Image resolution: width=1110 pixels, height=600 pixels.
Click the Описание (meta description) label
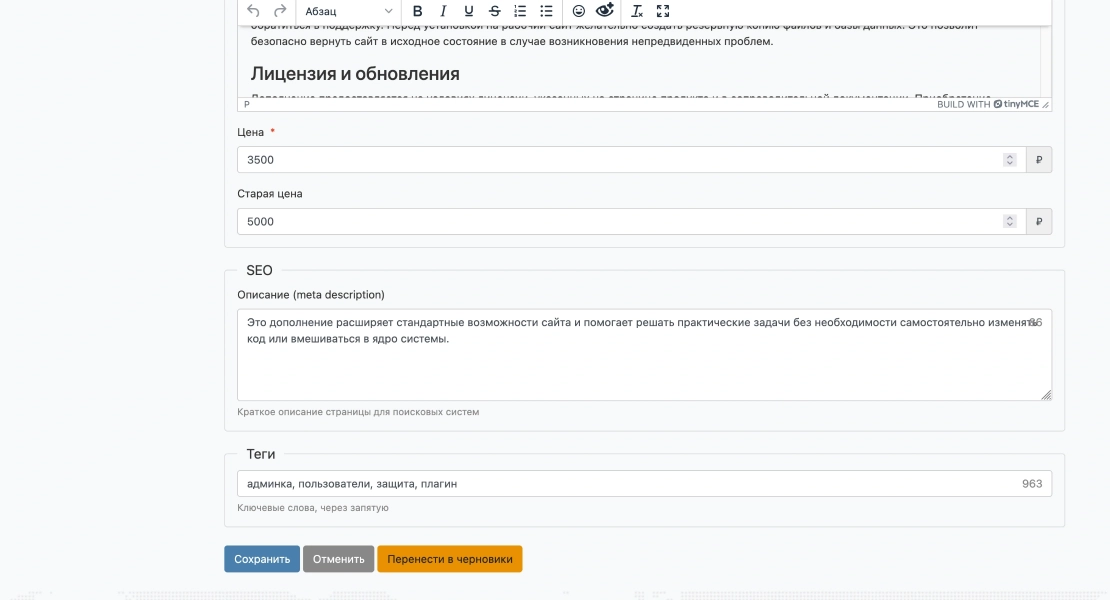[311, 295]
